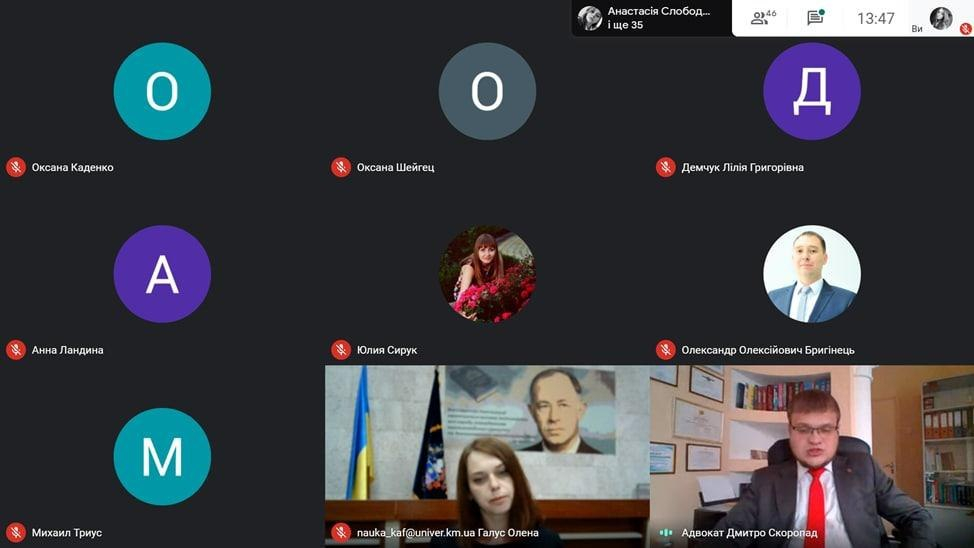Select the teal 'M' avatar of Михаил Триус
This screenshot has width=974, height=548.
tap(162, 456)
